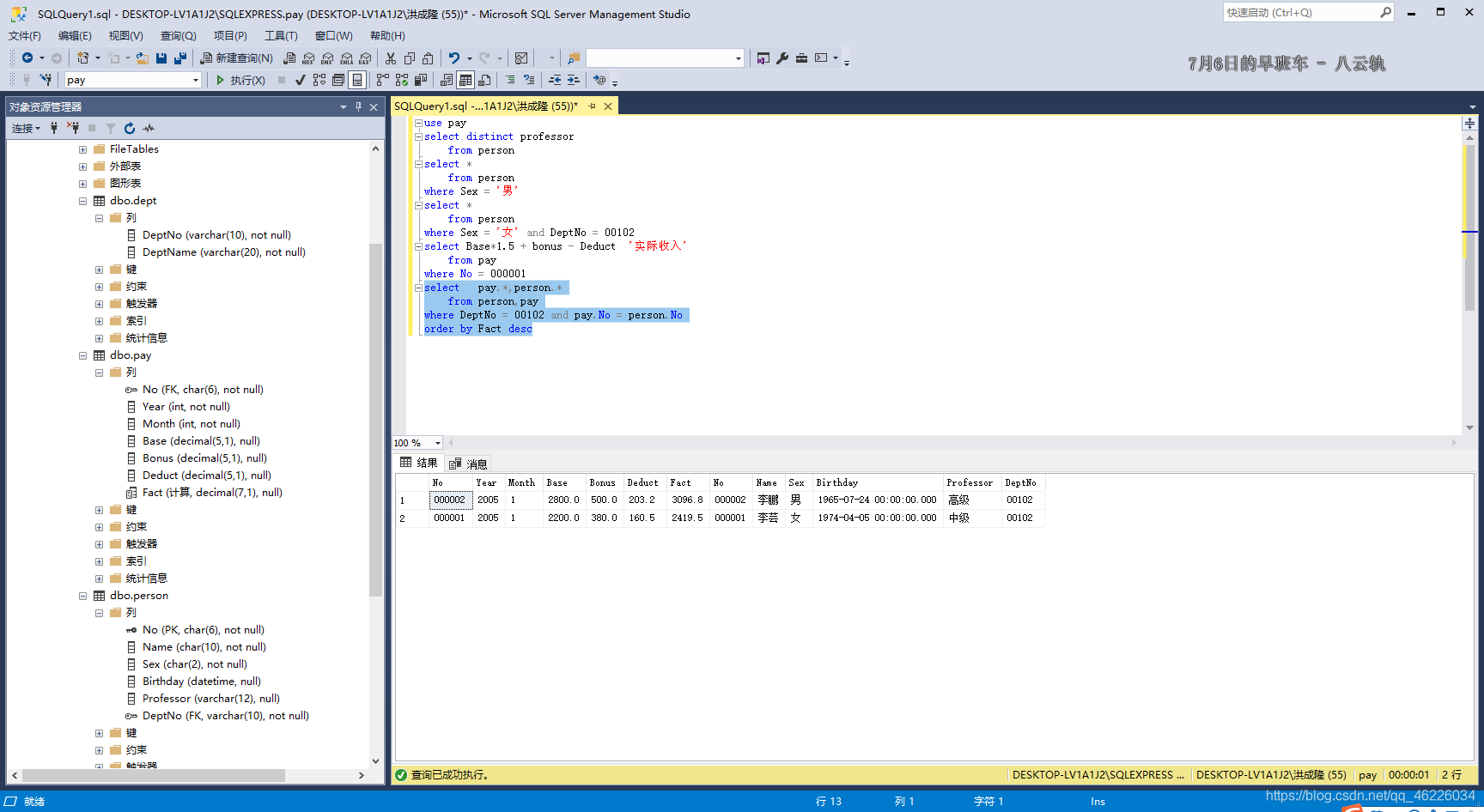Open the 连接 dropdown in Object Explorer

click(x=26, y=128)
